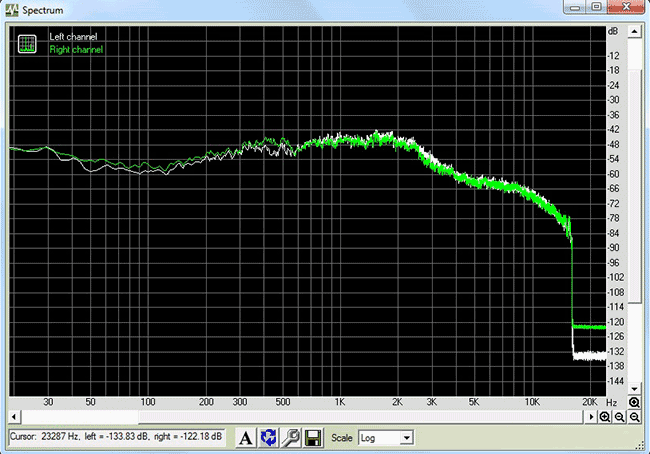The image size is (650, 454).
Task: Open the Scale dropdown showing Log
Action: (x=388, y=438)
